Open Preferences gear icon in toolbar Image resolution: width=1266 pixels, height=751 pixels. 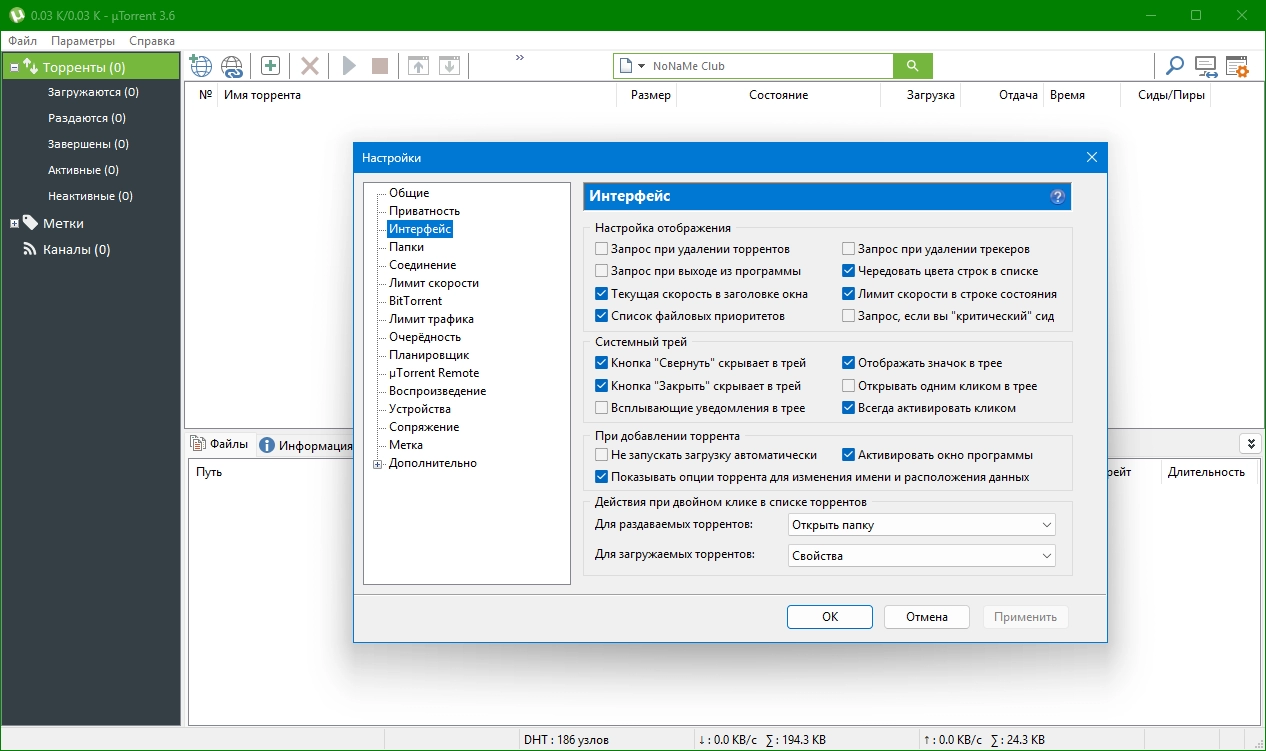click(1237, 66)
